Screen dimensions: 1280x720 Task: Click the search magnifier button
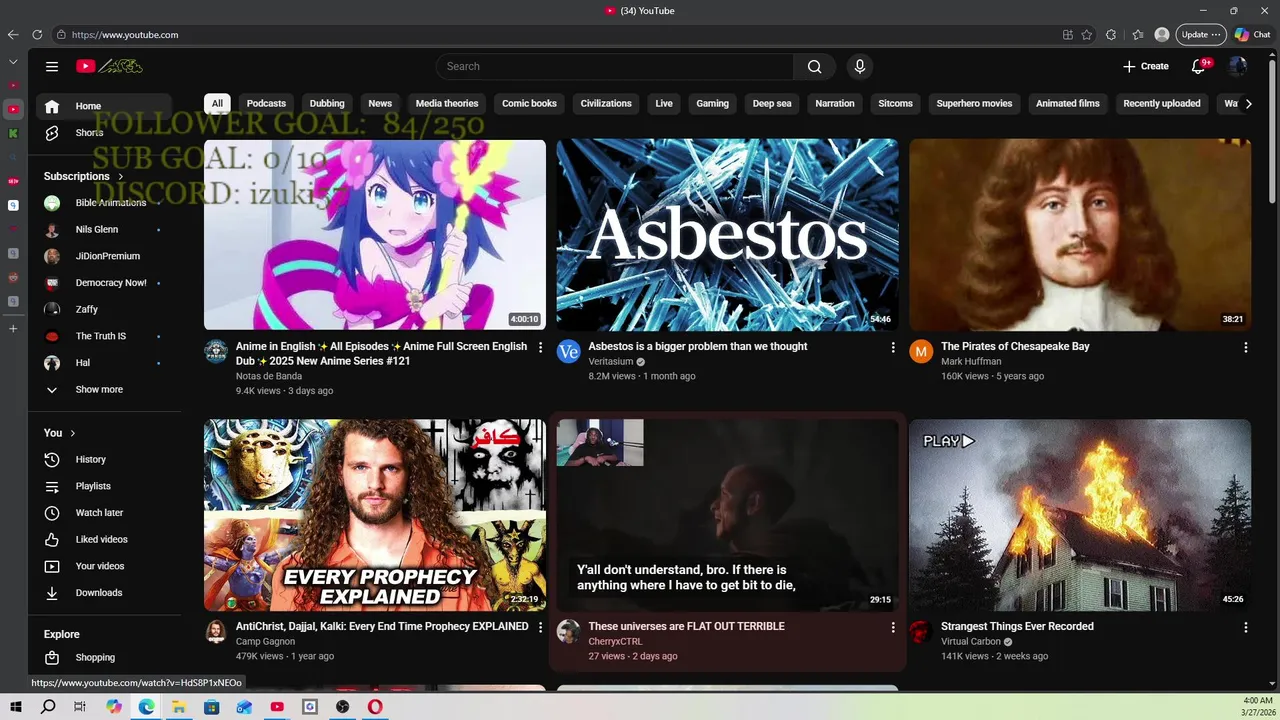pos(815,67)
